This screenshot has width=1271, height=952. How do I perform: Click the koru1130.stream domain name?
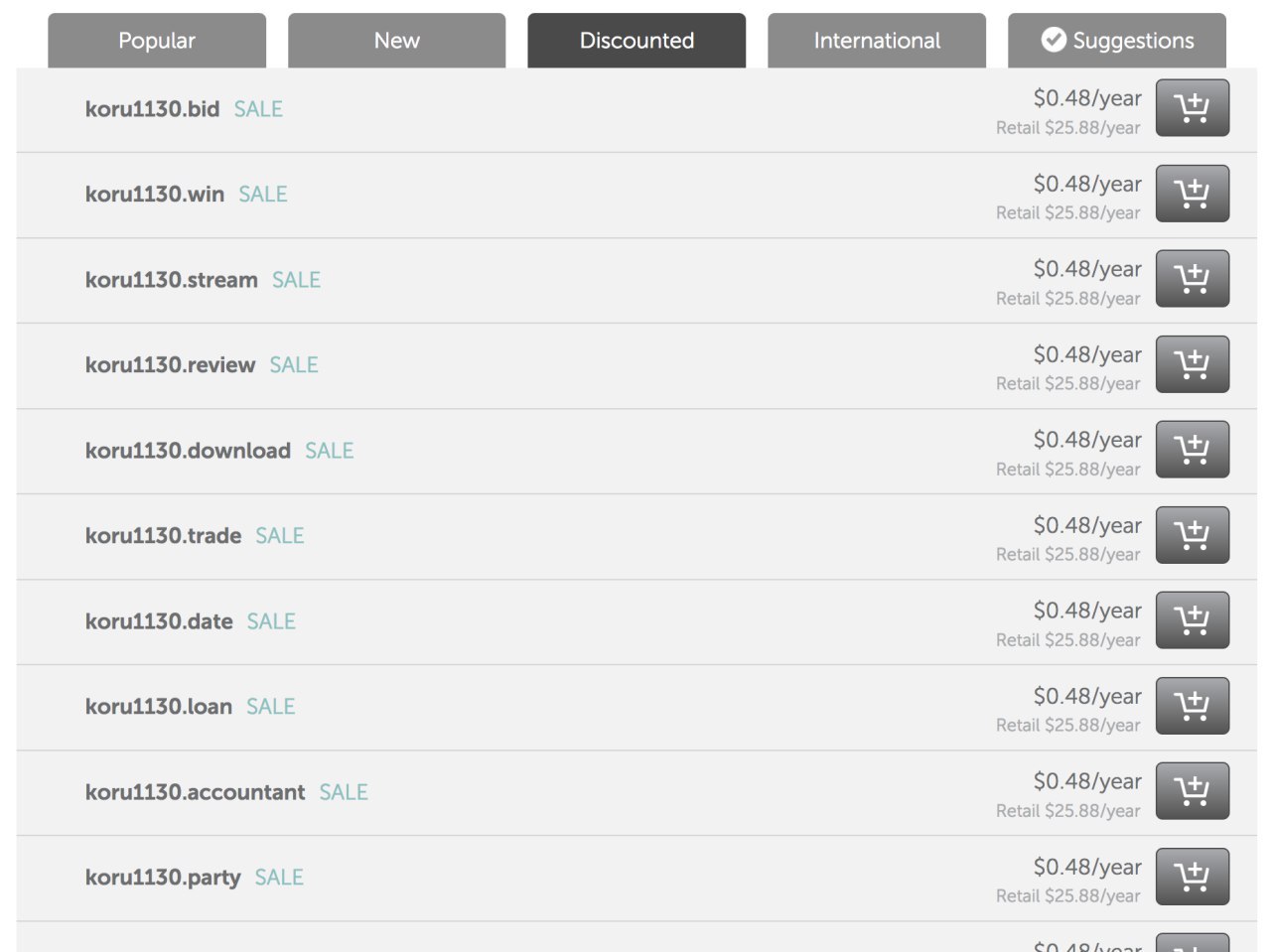(171, 280)
